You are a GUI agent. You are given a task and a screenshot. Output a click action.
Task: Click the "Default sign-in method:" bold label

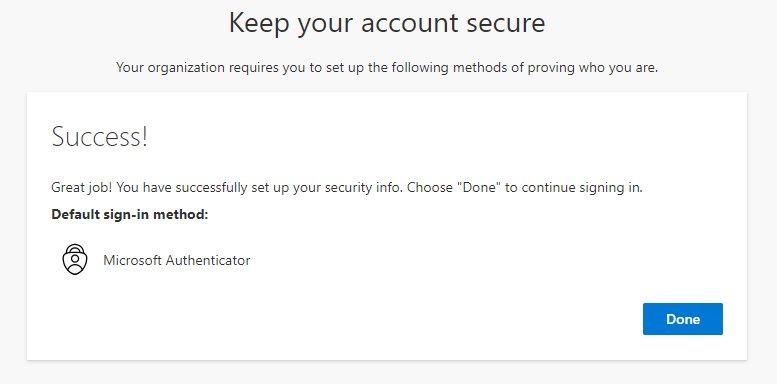click(130, 215)
